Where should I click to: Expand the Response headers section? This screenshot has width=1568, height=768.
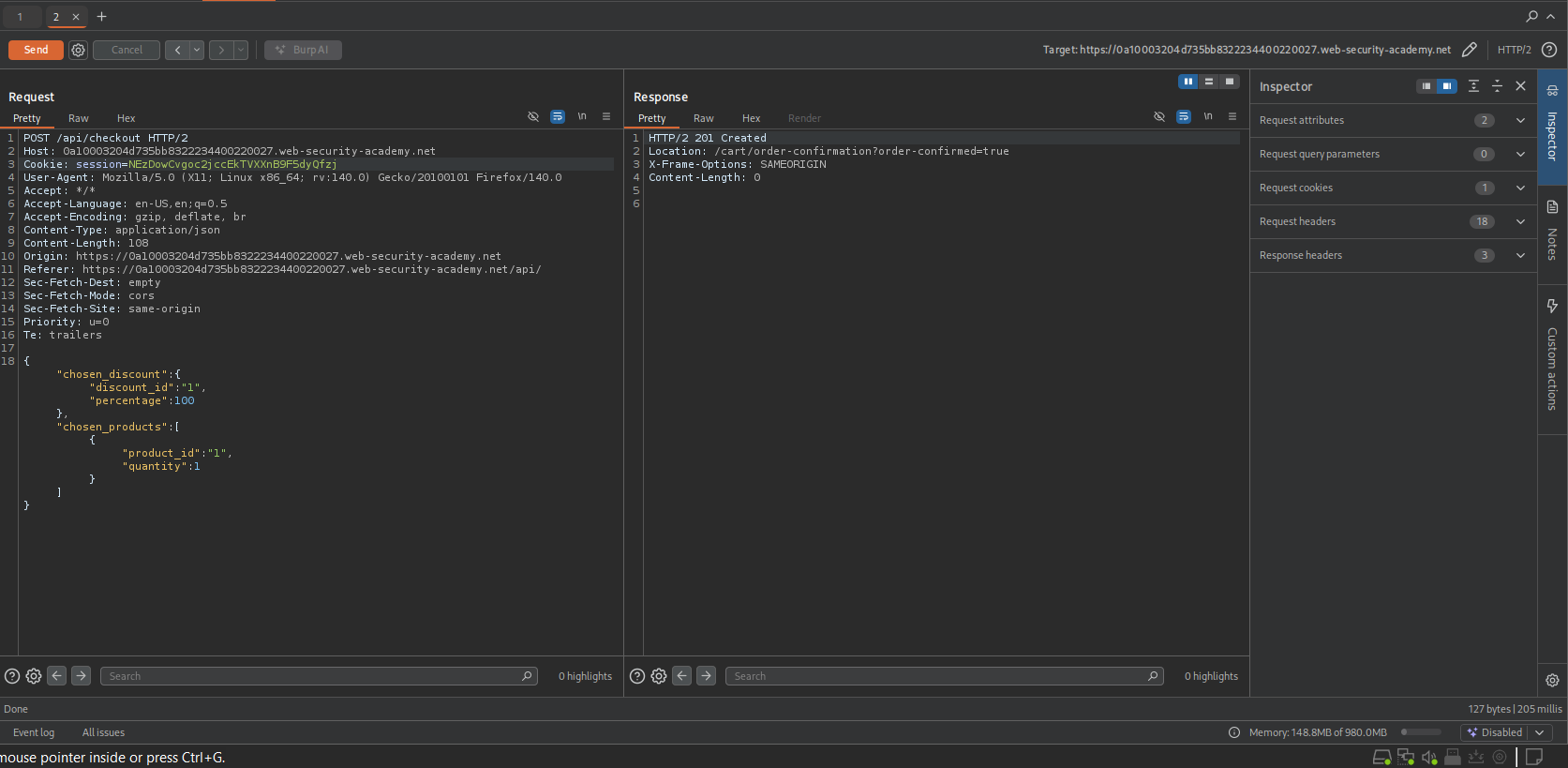(1520, 255)
